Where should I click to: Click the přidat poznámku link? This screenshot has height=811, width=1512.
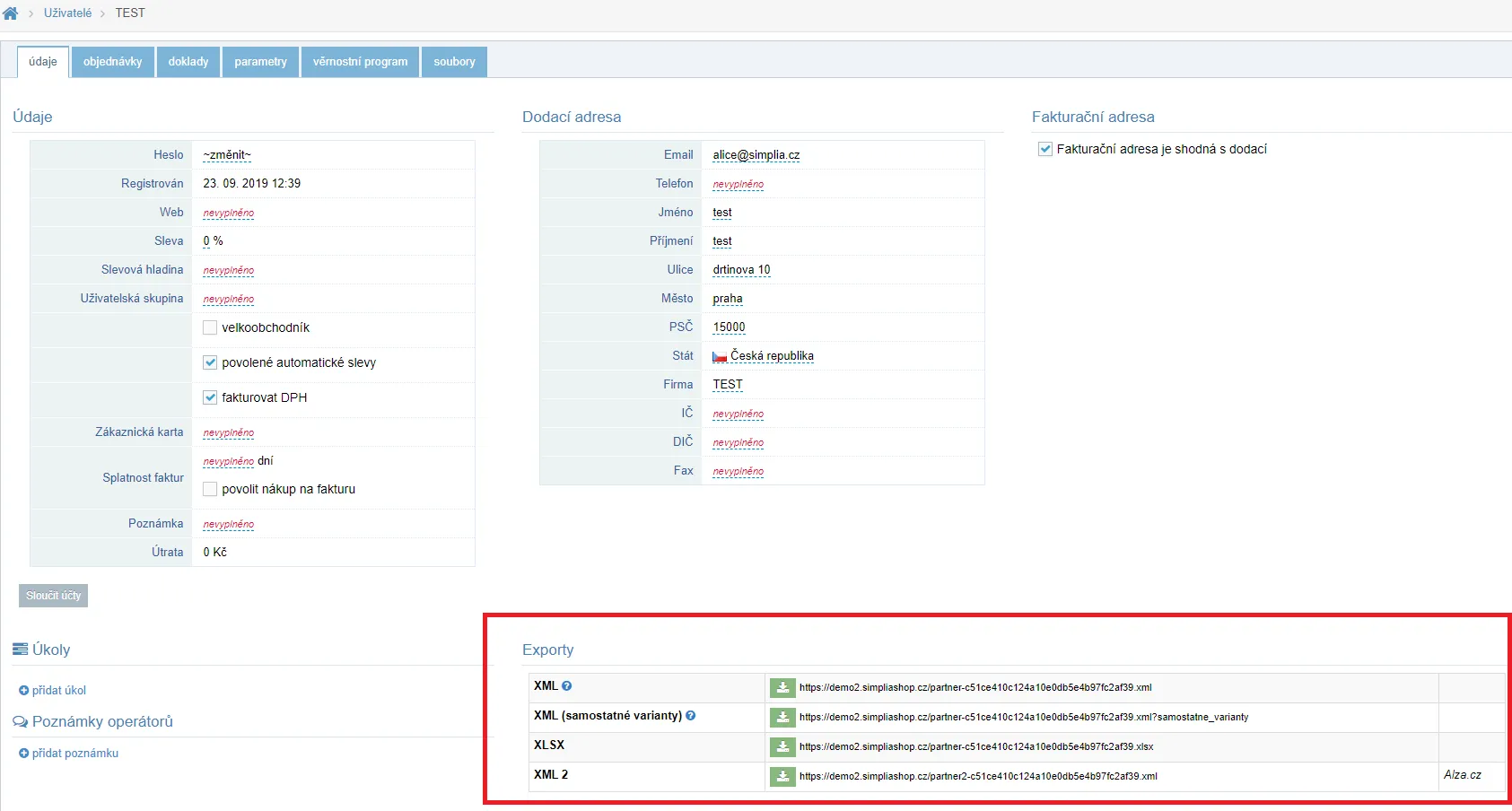69,754
